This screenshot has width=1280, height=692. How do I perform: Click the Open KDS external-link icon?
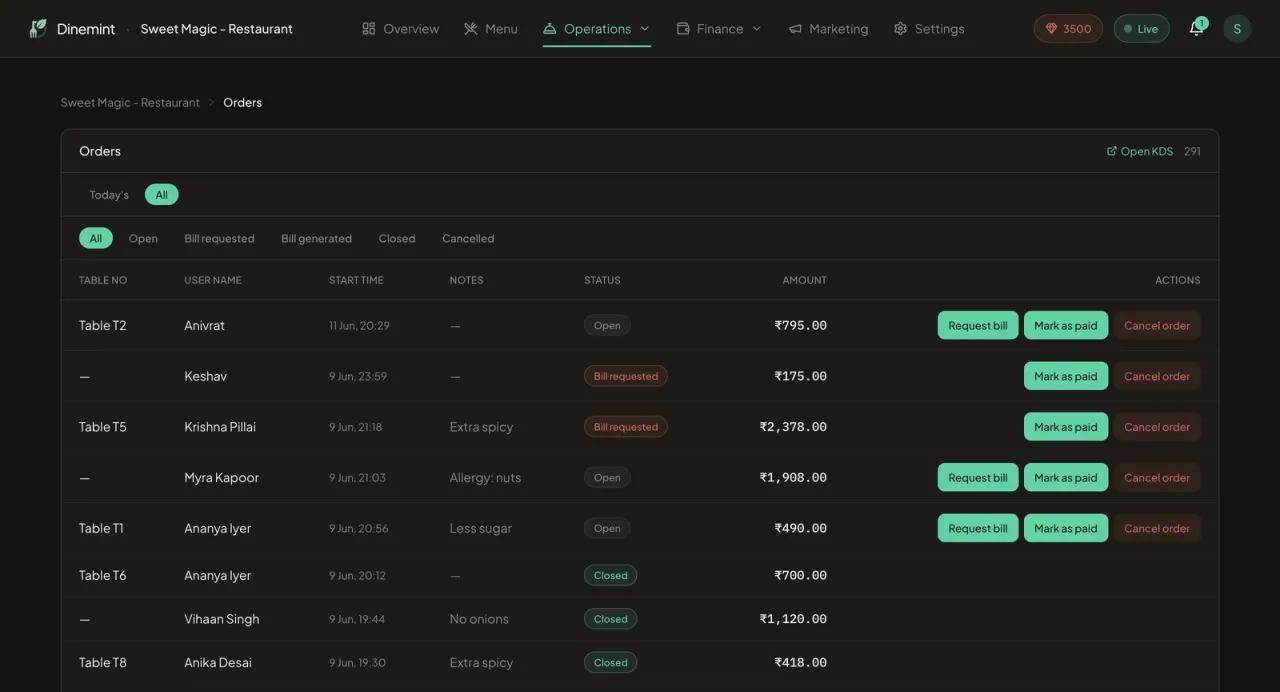(x=1112, y=151)
